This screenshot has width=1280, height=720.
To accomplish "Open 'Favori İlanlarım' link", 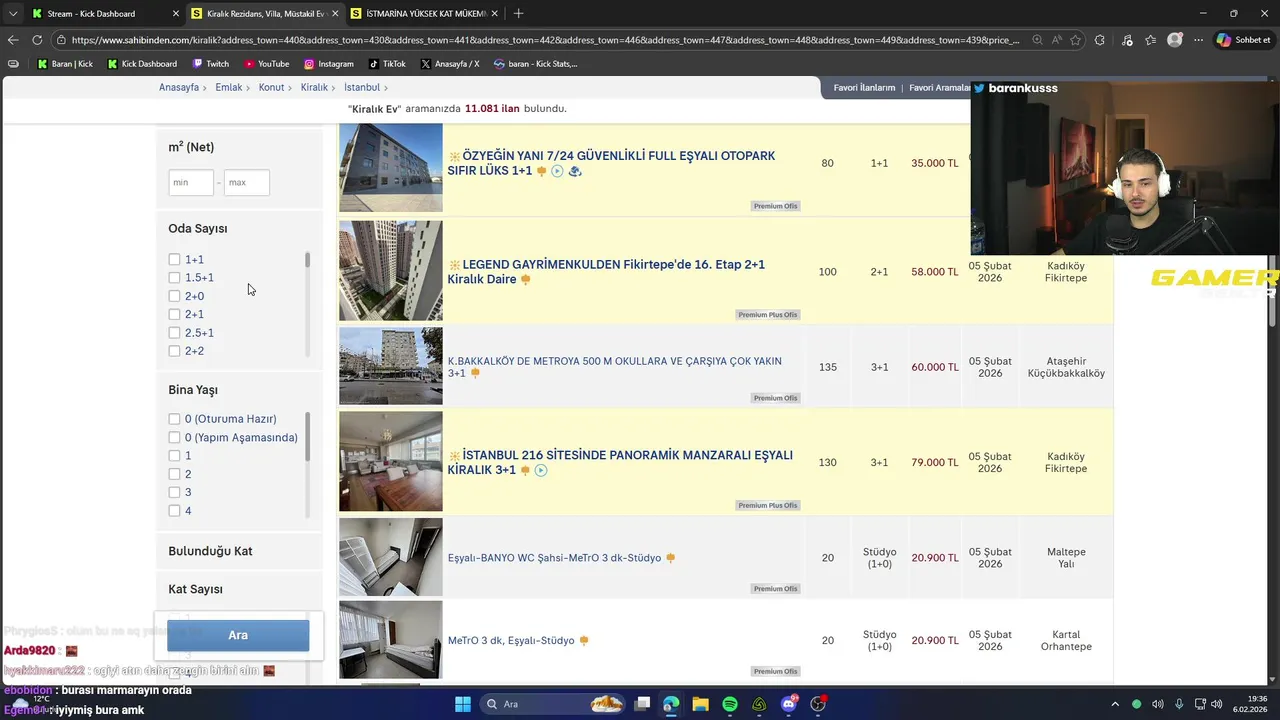I will pyautogui.click(x=864, y=88).
